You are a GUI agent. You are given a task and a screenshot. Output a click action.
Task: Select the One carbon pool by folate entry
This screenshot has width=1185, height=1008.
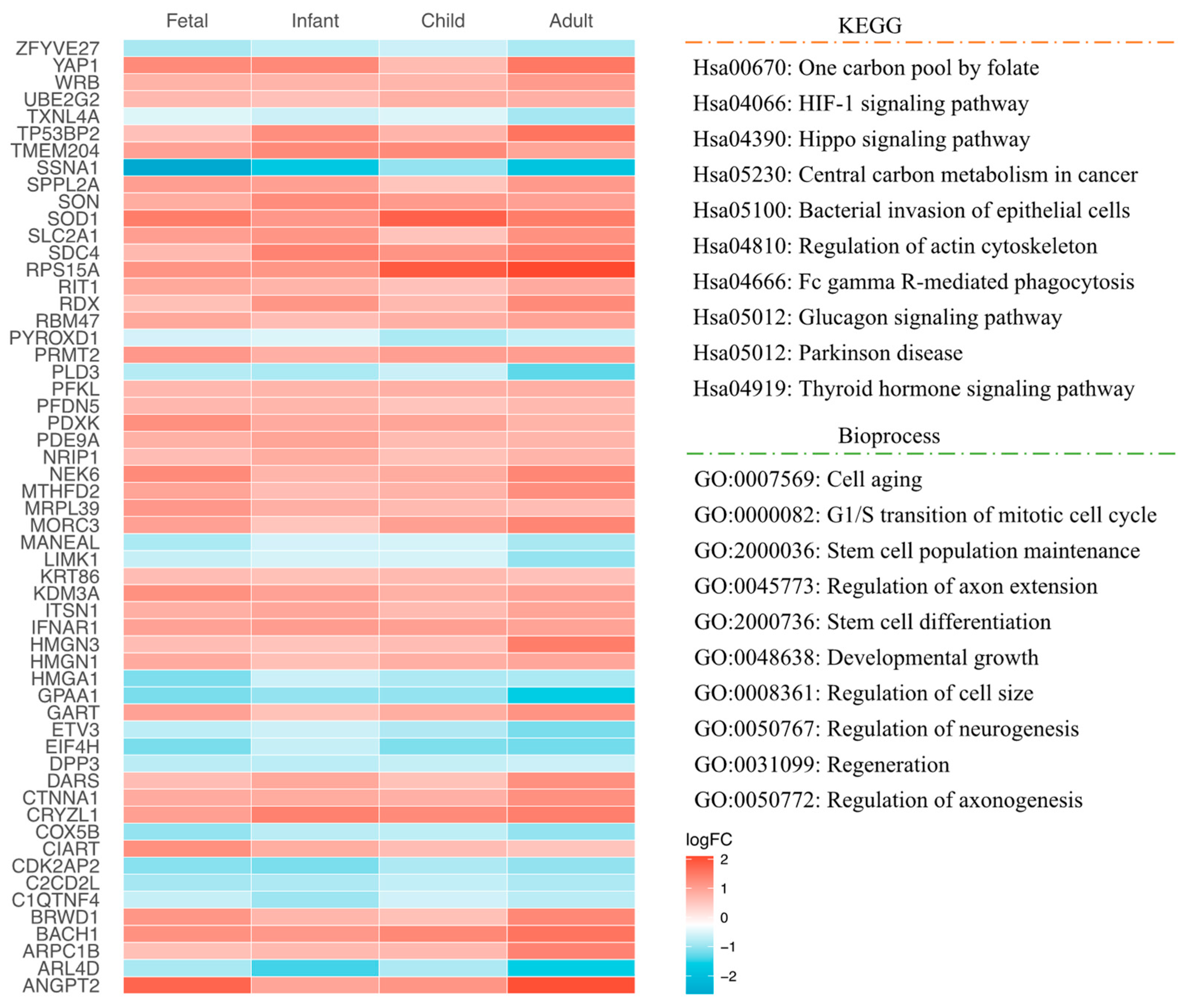865,68
